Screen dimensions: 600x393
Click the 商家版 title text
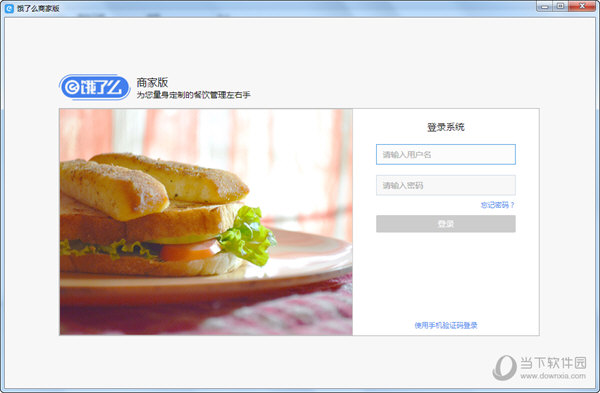[152, 82]
